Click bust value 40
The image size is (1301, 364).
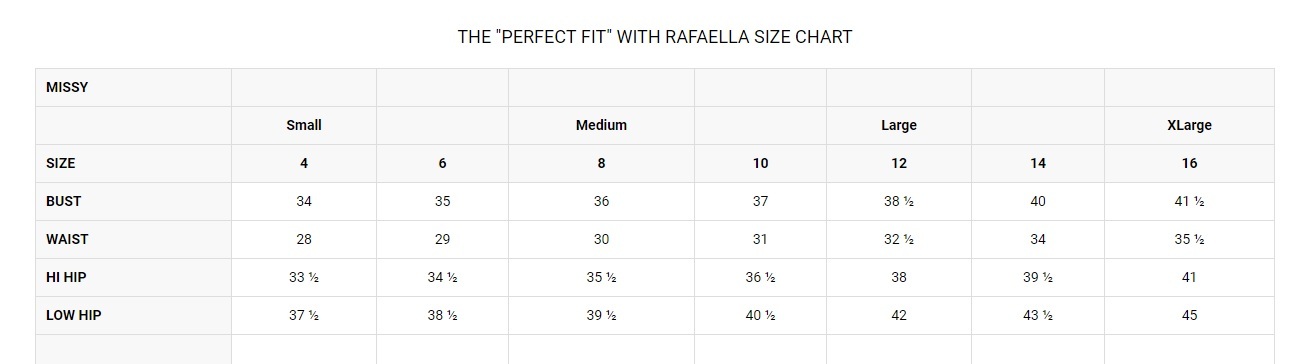pos(1038,201)
